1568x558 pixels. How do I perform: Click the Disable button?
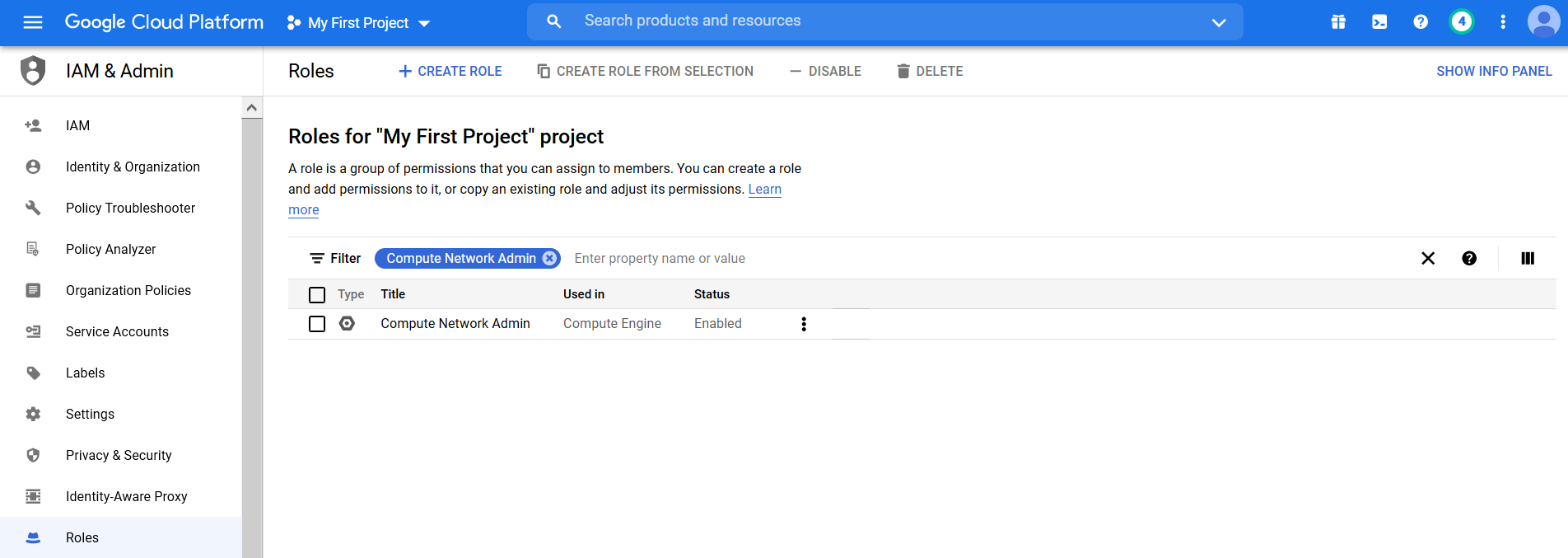(825, 72)
